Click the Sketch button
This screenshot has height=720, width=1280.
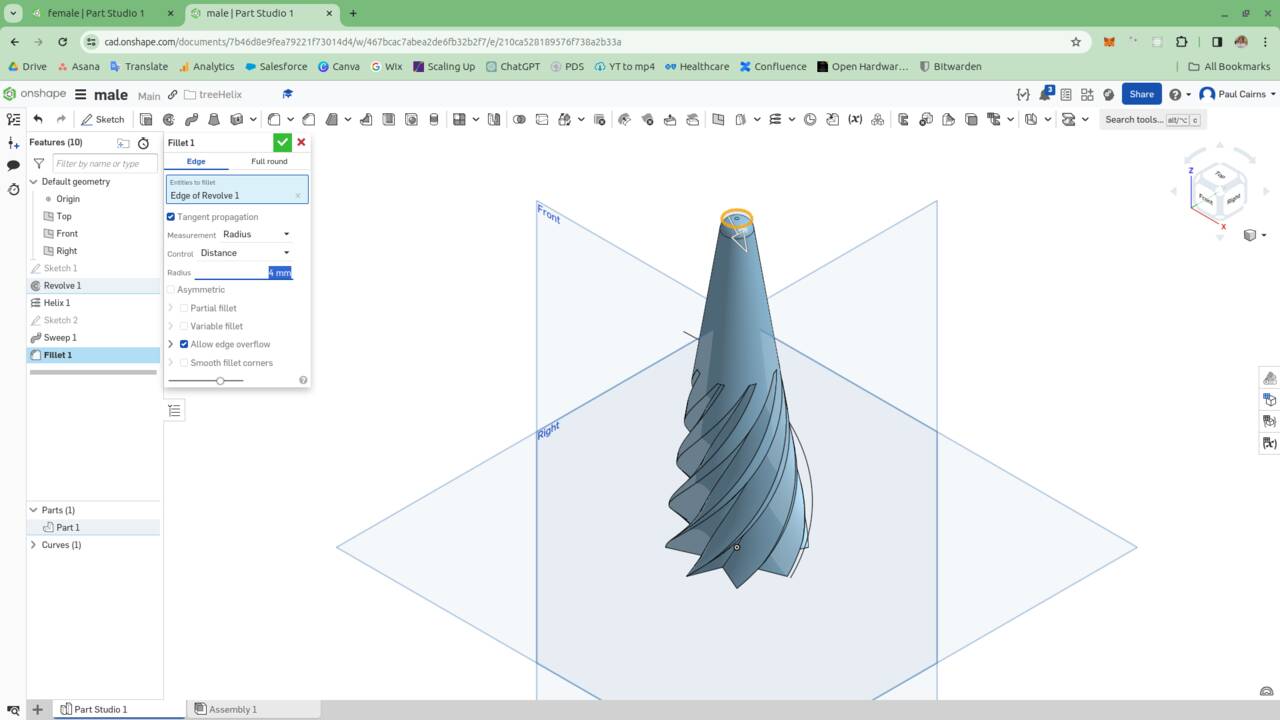pyautogui.click(x=103, y=119)
